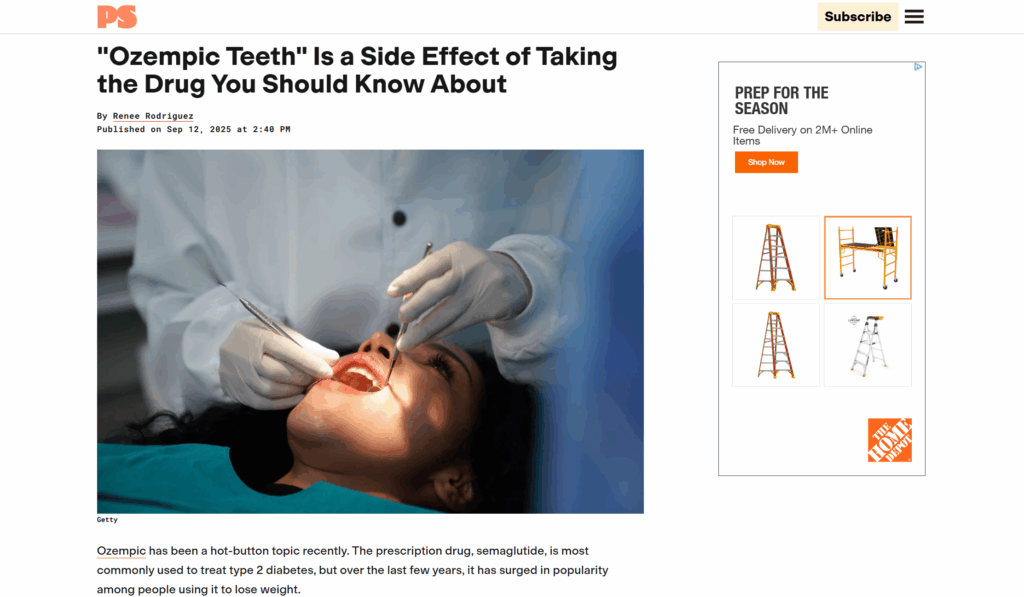The width and height of the screenshot is (1024, 597).
Task: Click the dentist hero image
Action: (370, 331)
